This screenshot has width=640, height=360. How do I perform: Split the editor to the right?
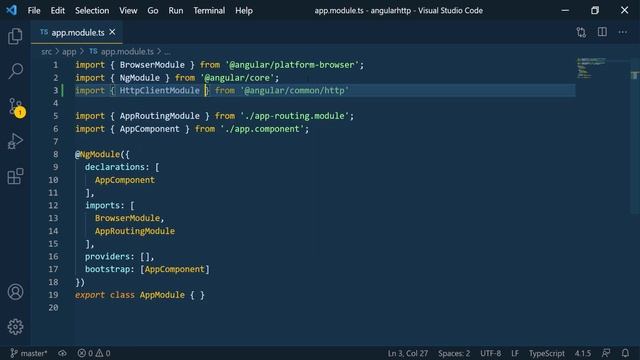pyautogui.click(x=602, y=32)
